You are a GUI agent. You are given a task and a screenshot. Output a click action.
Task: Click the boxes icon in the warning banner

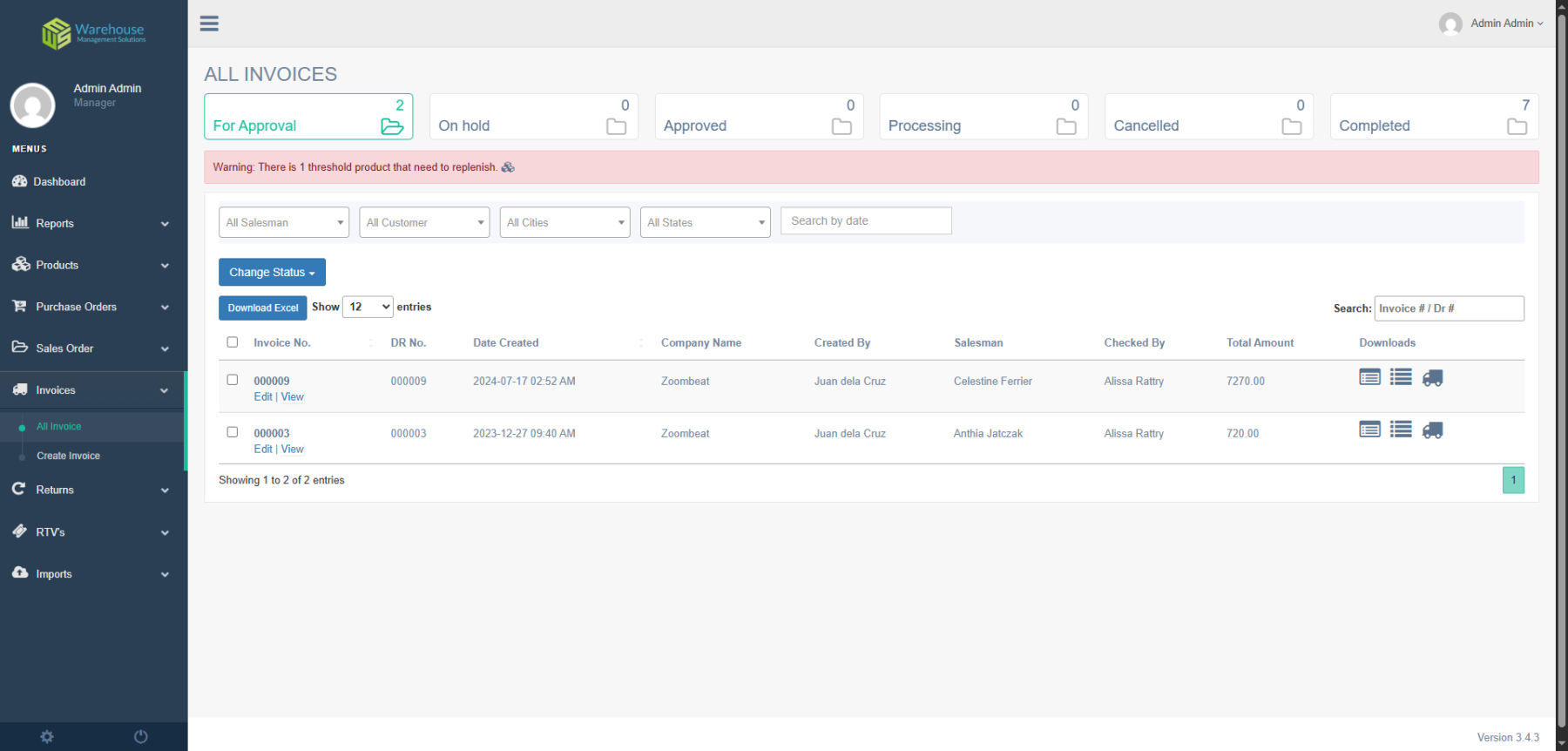[508, 167]
